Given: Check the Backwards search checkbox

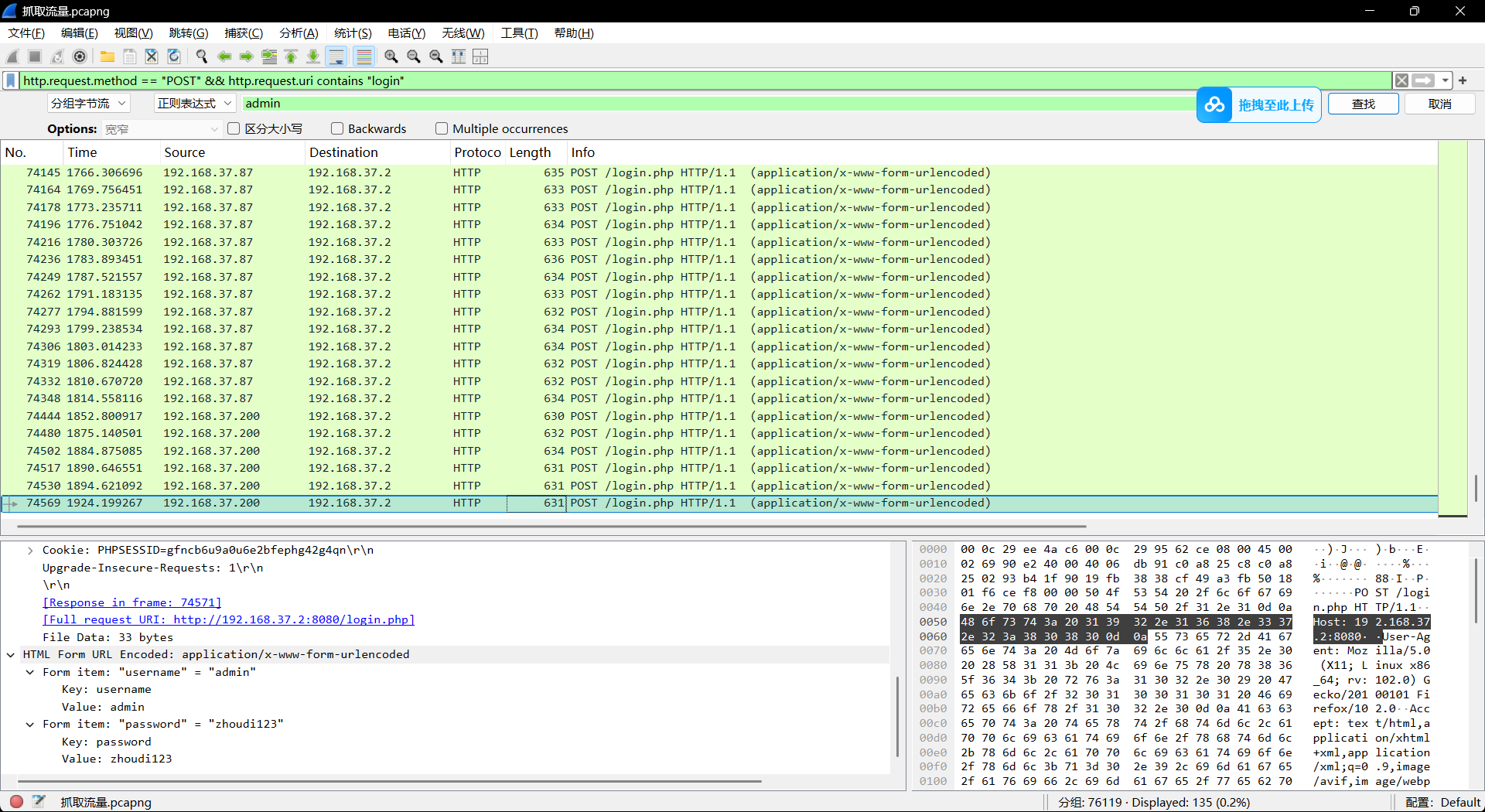Looking at the screenshot, I should [337, 128].
